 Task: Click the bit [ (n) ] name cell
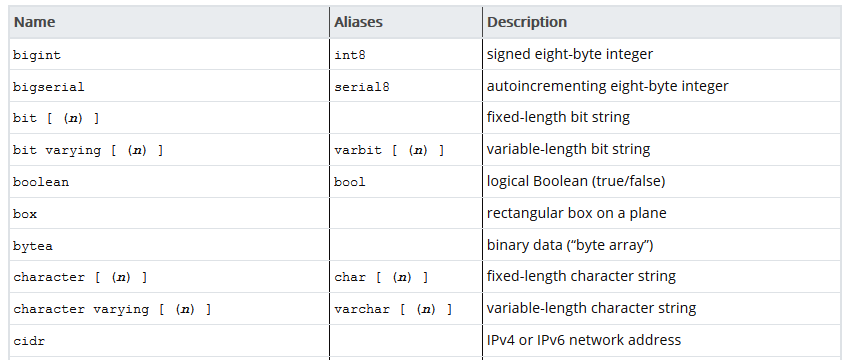click(56, 118)
